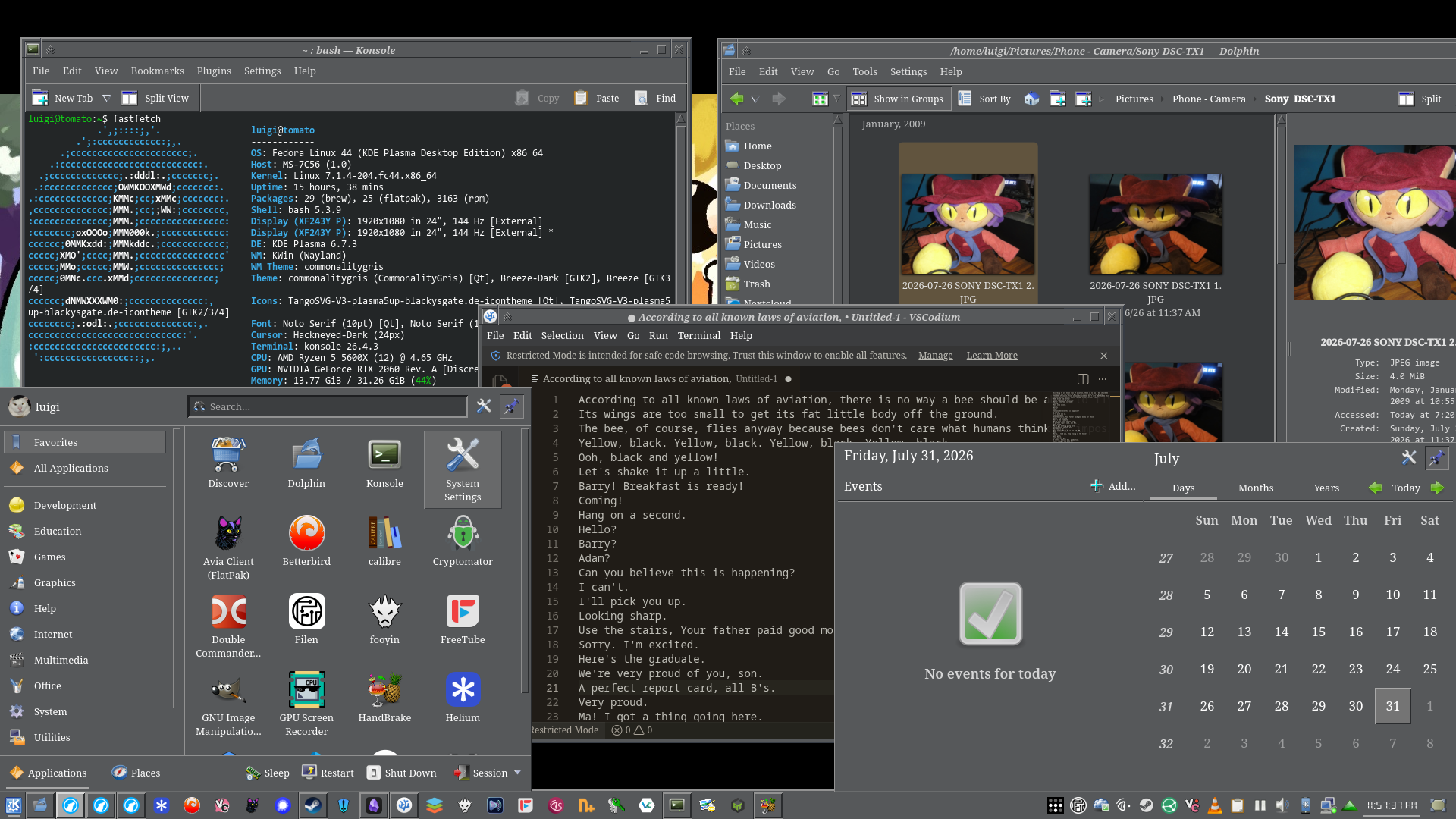The image size is (1456, 819).
Task: Click the Sleep button in launcher
Action: [x=268, y=773]
